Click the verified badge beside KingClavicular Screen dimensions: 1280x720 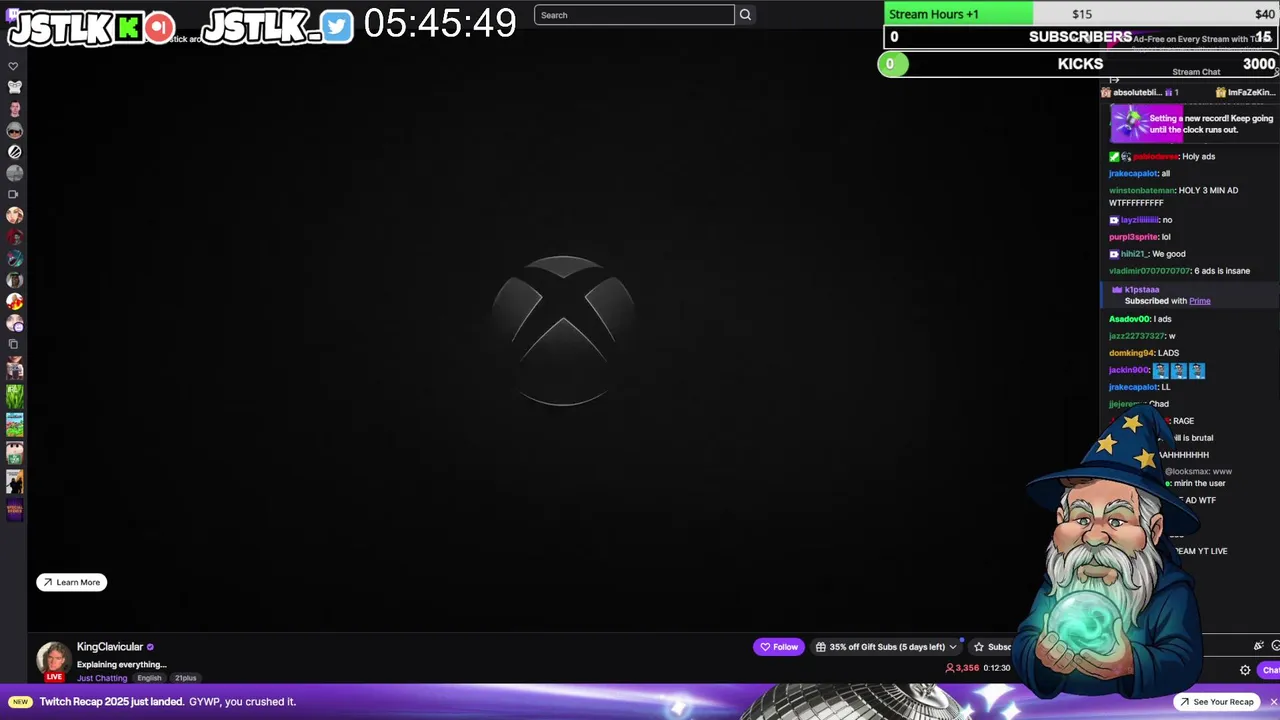(150, 647)
